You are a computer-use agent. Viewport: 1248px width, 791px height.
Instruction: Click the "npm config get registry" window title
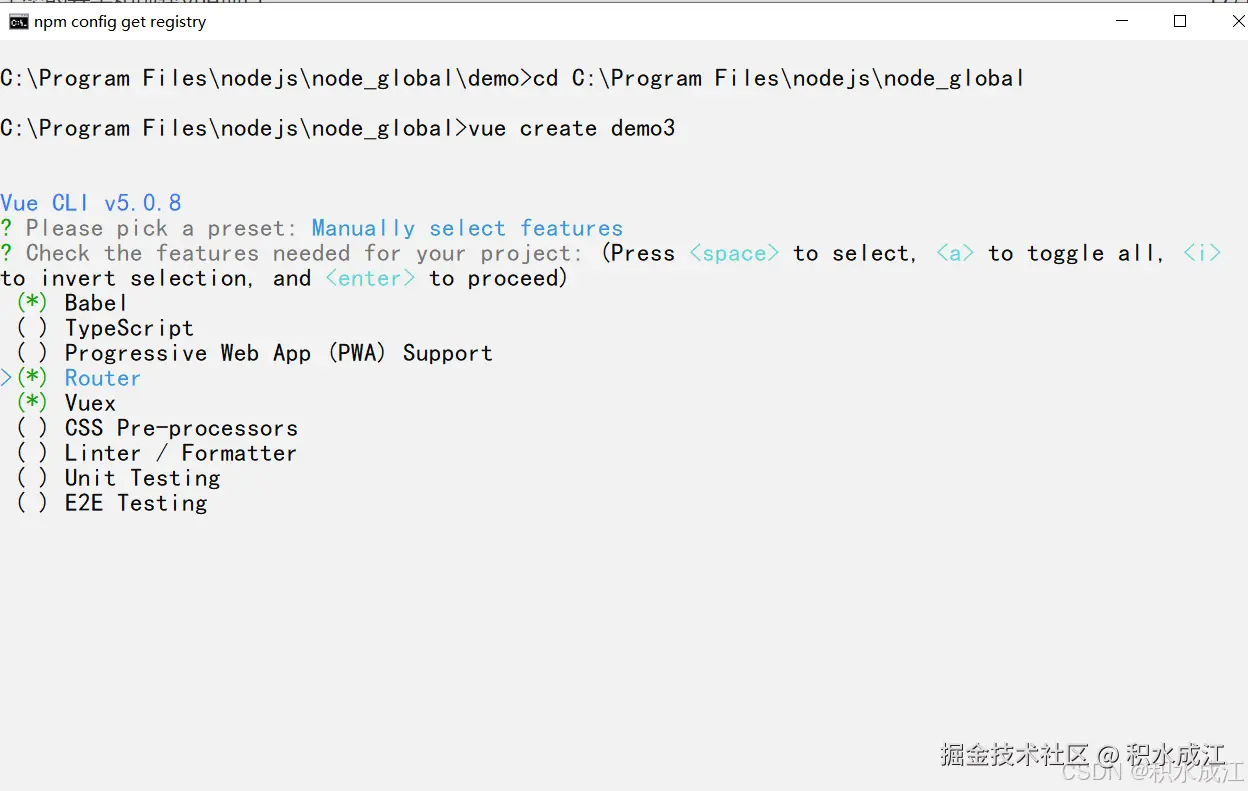click(x=120, y=22)
